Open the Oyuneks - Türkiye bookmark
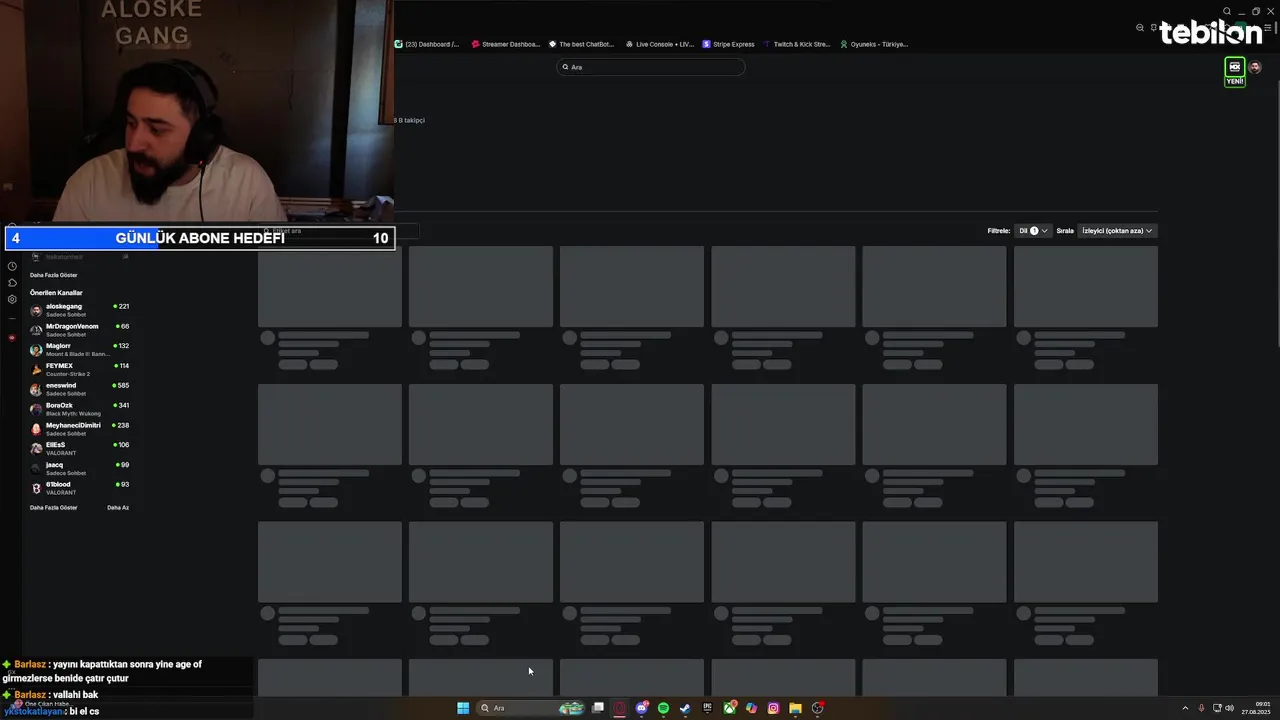The height and width of the screenshot is (720, 1280). click(x=874, y=44)
